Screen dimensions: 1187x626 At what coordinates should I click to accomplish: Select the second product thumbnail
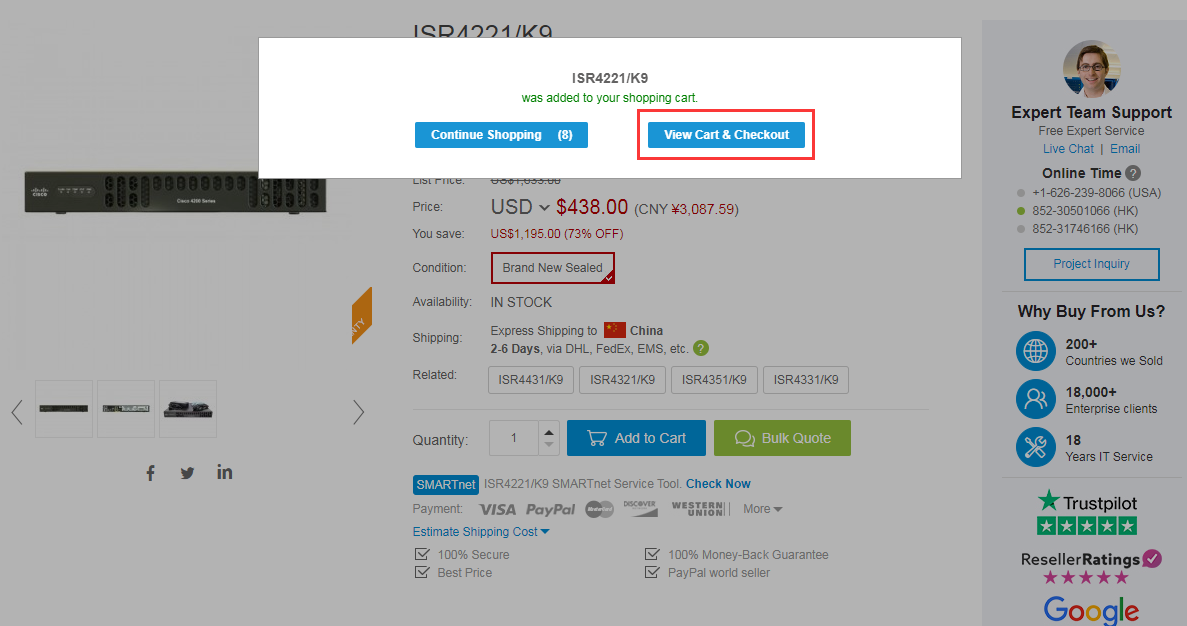126,408
